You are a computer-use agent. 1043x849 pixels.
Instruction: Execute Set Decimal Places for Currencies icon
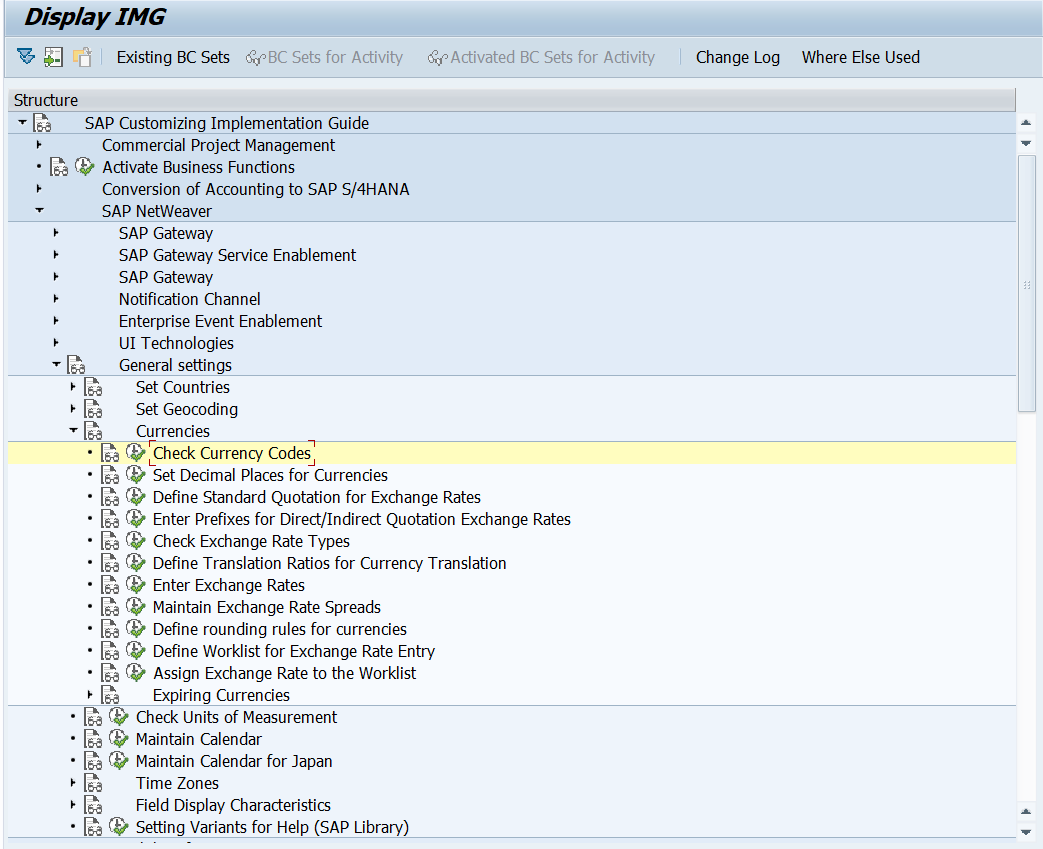click(x=136, y=474)
